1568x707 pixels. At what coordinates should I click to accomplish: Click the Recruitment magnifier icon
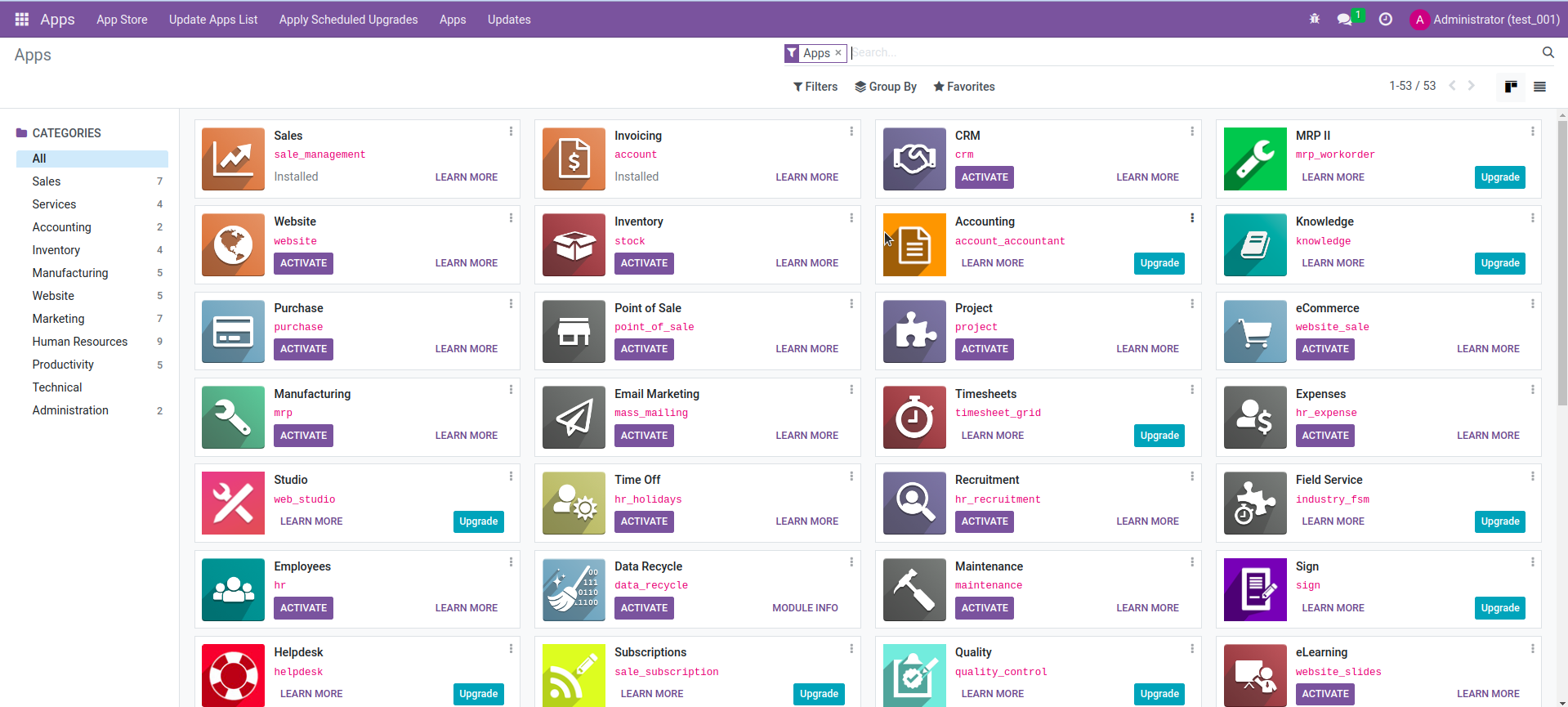914,503
